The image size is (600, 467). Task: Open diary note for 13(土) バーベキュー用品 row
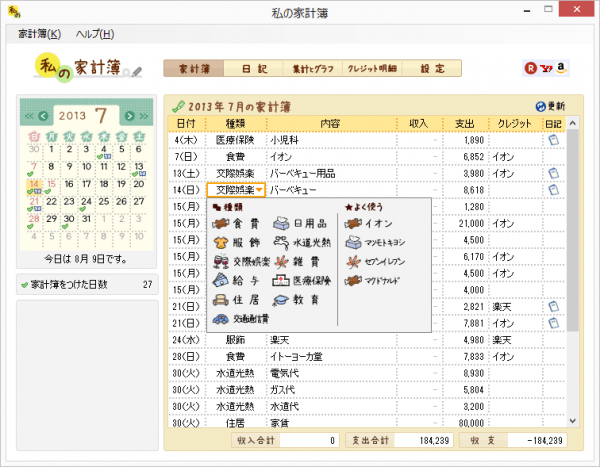pos(553,173)
